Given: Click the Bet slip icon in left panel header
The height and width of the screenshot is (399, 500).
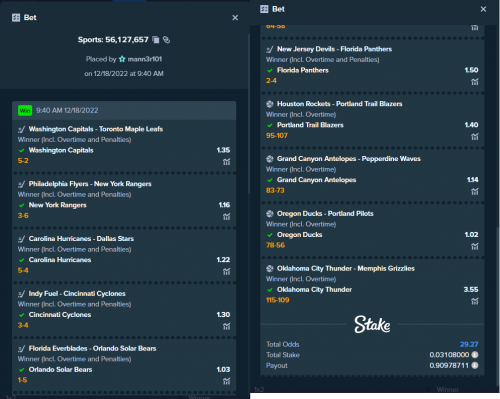Looking at the screenshot, I should (16, 18).
